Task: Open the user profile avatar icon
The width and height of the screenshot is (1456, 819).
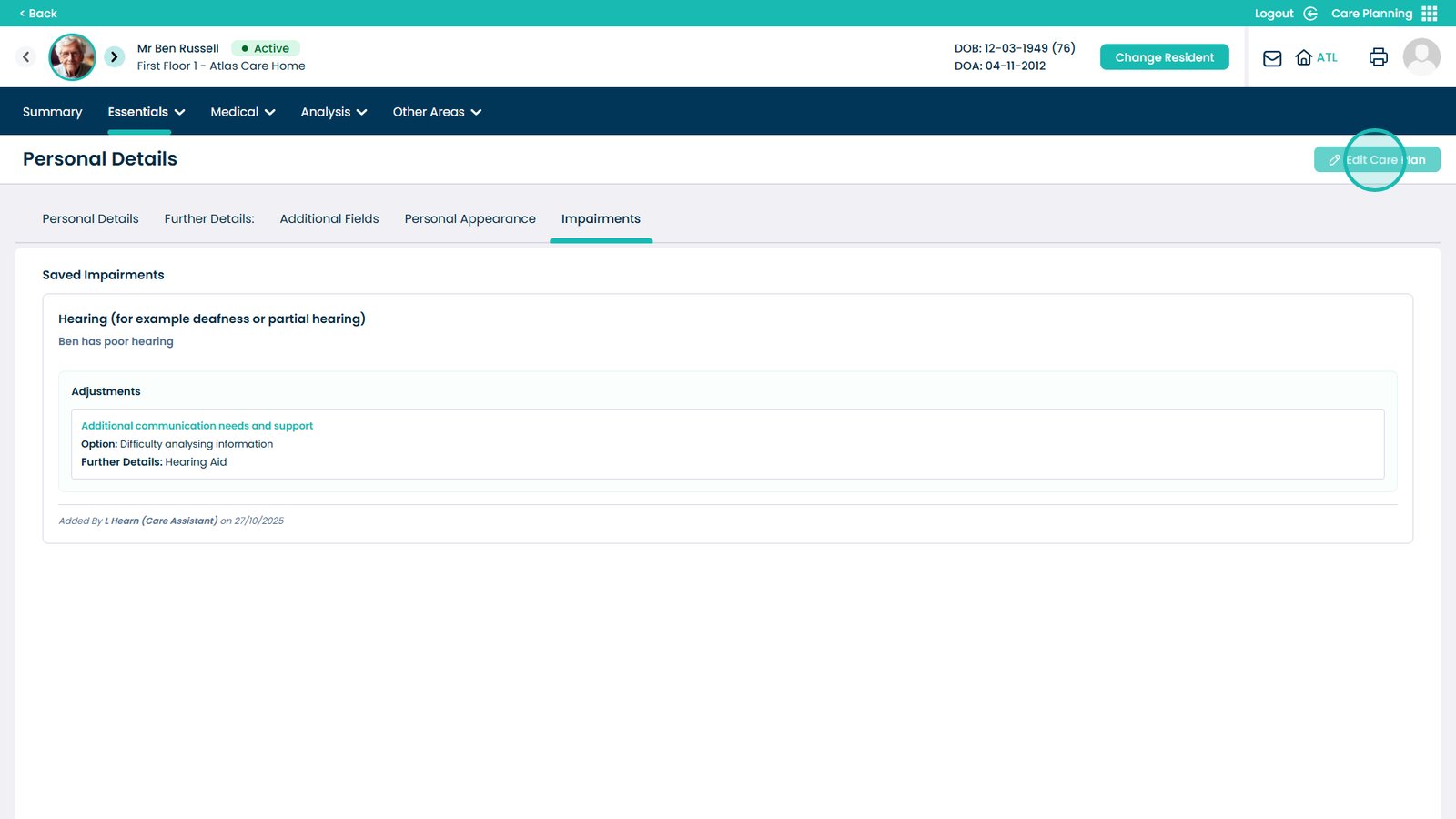Action: pyautogui.click(x=1421, y=56)
